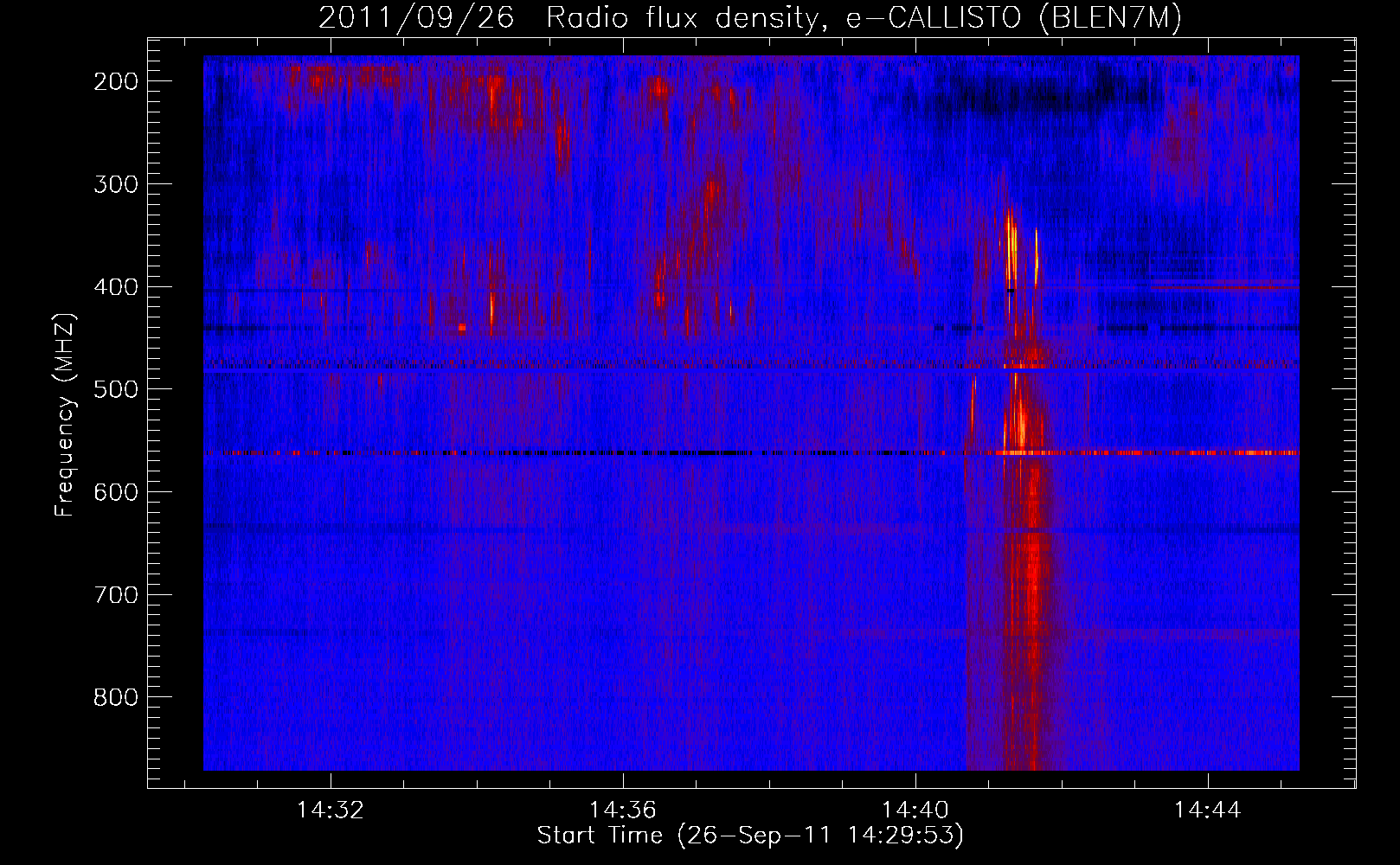The width and height of the screenshot is (1400, 865).
Task: Click the 300 frequency tick label
Action: click(115, 184)
